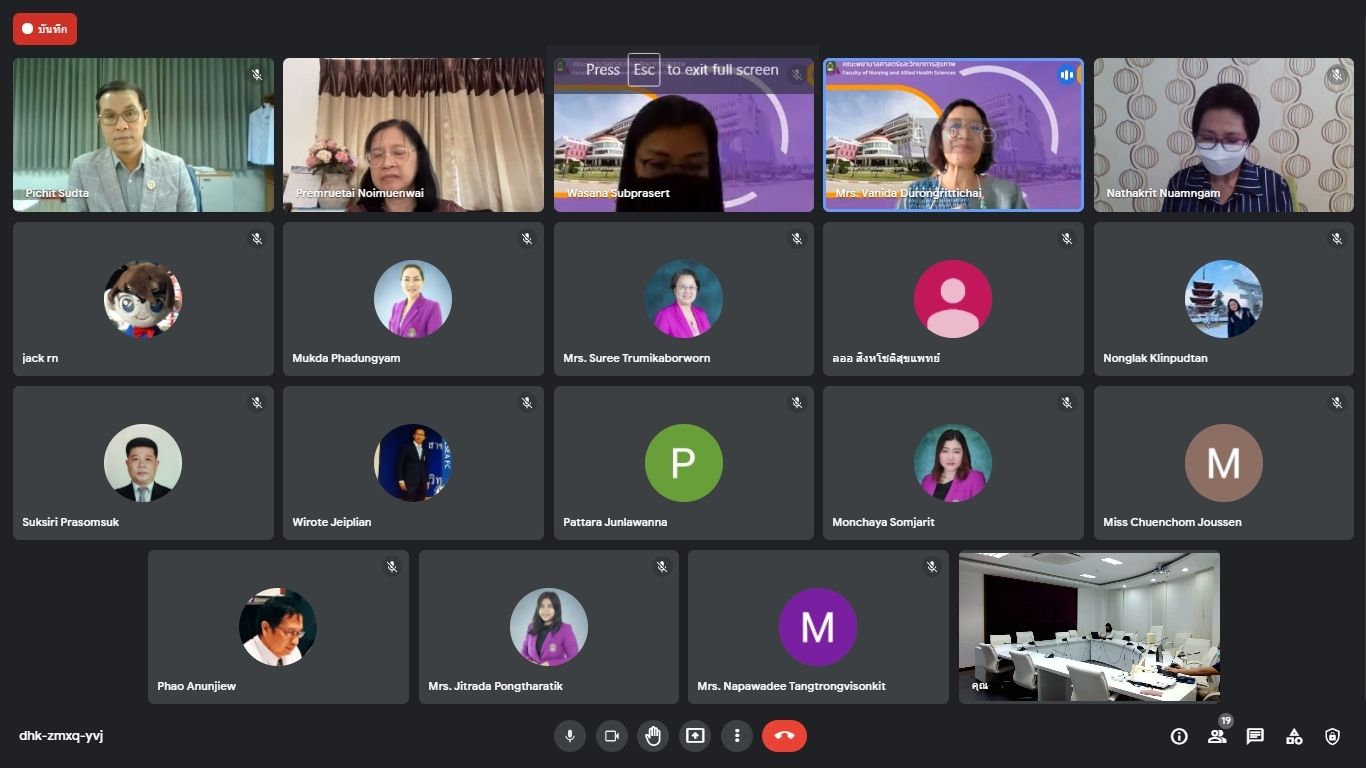Click the red recording indicator
The height and width of the screenshot is (768, 1366).
pyautogui.click(x=45, y=29)
